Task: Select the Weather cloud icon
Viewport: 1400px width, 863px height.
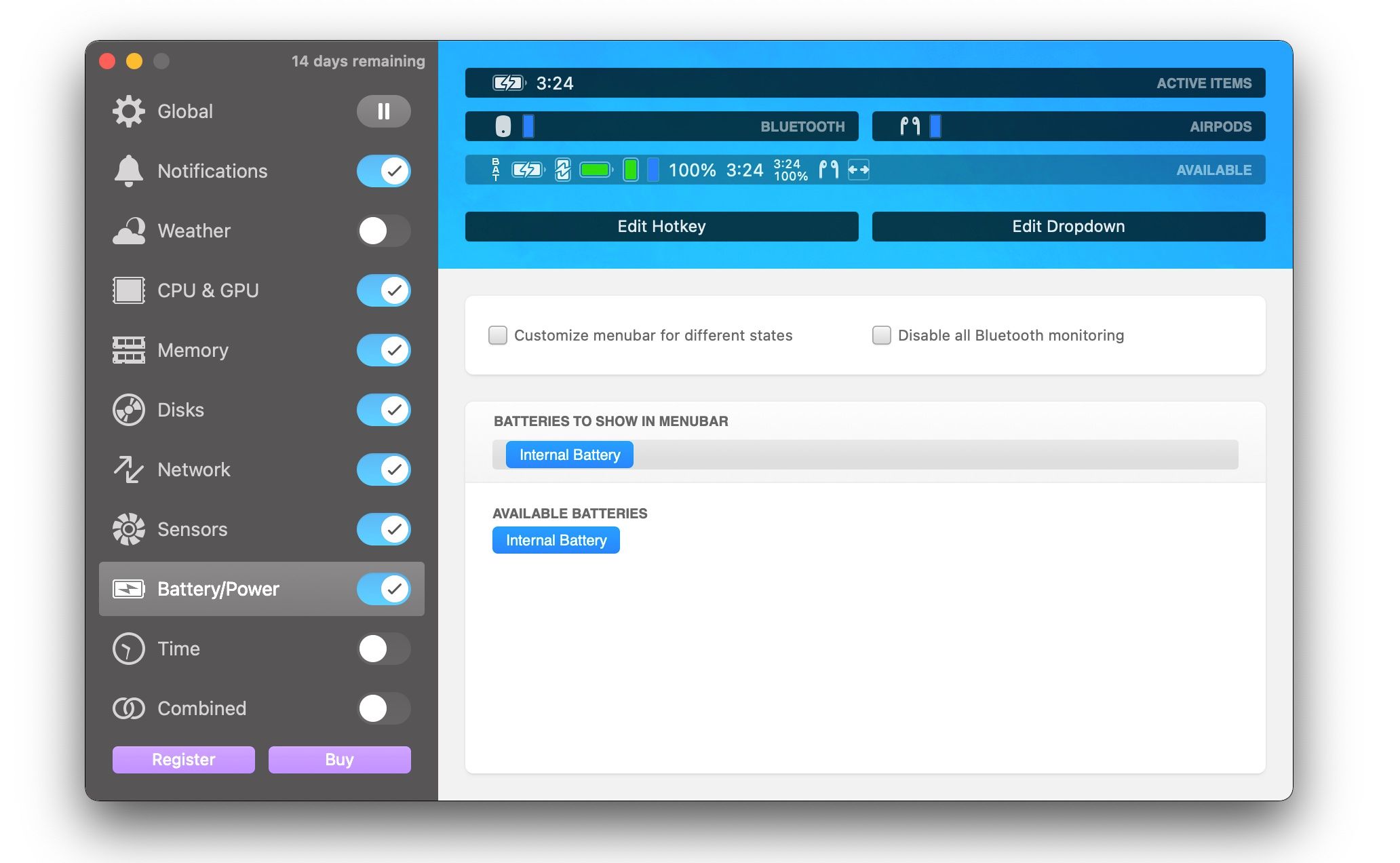Action: (x=130, y=231)
